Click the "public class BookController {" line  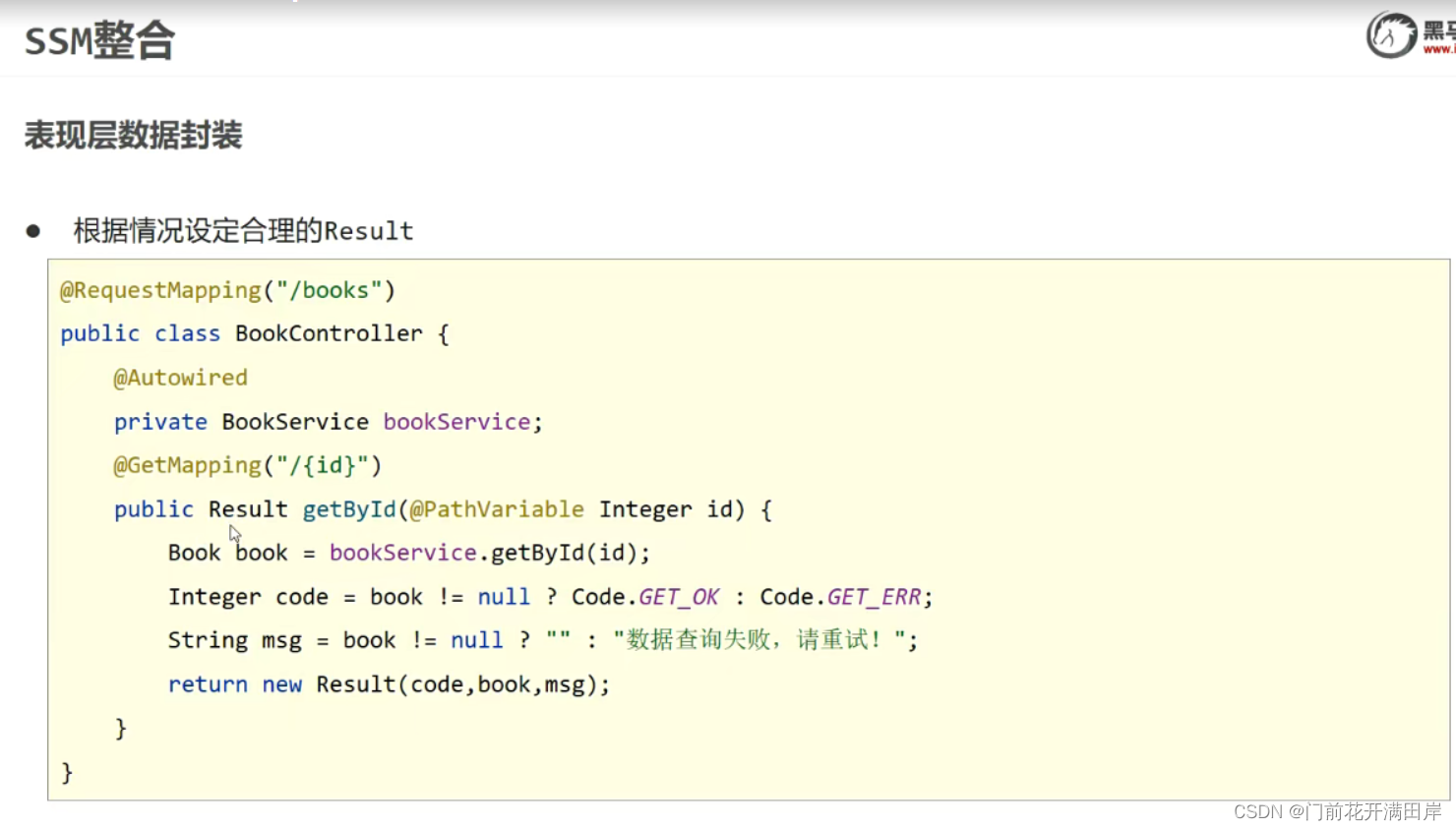255,333
